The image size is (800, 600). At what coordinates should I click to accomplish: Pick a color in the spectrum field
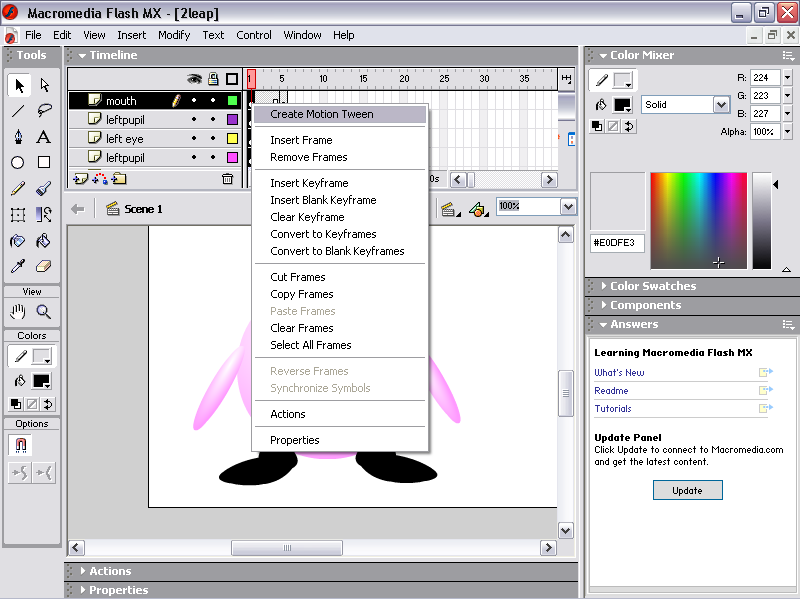[x=698, y=220]
